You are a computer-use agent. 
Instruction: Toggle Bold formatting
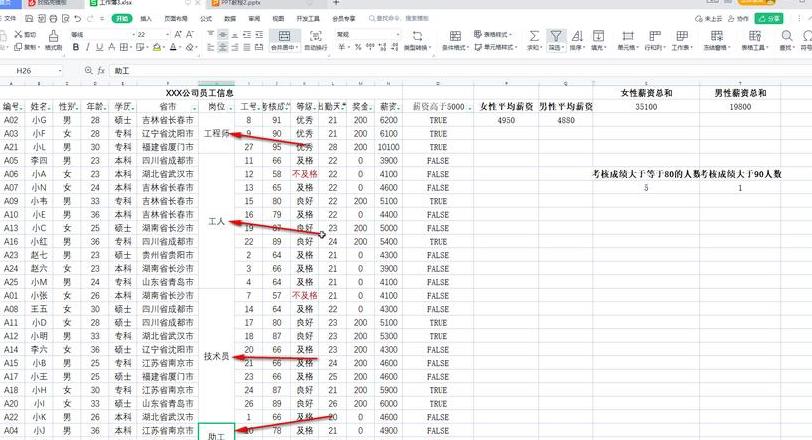[x=76, y=47]
